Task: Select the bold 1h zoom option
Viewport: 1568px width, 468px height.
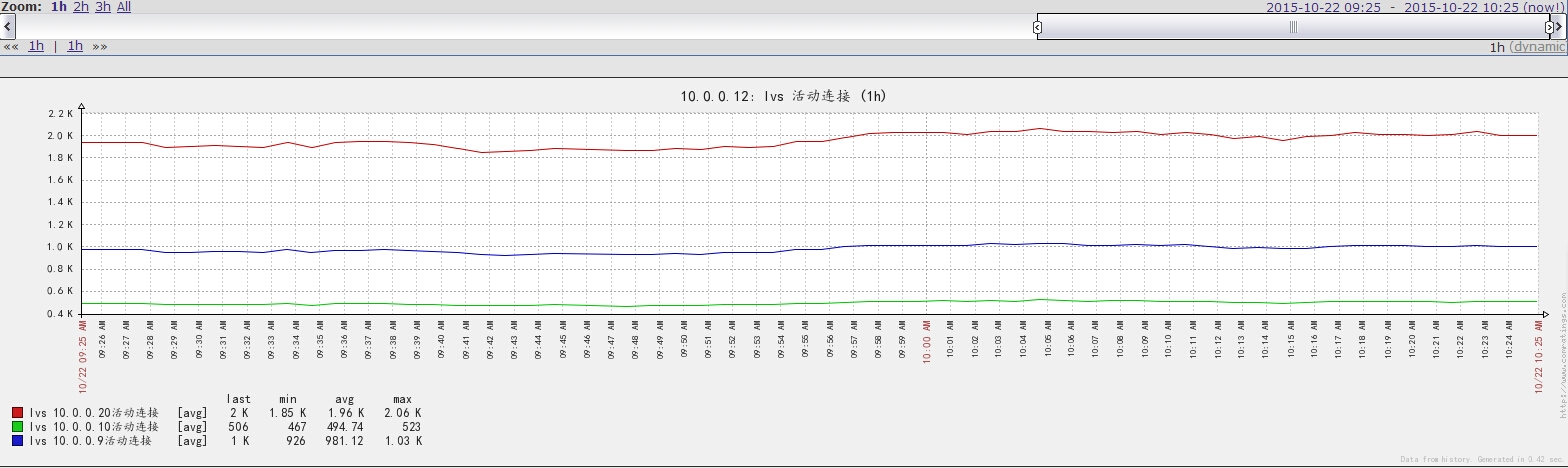Action: point(59,7)
